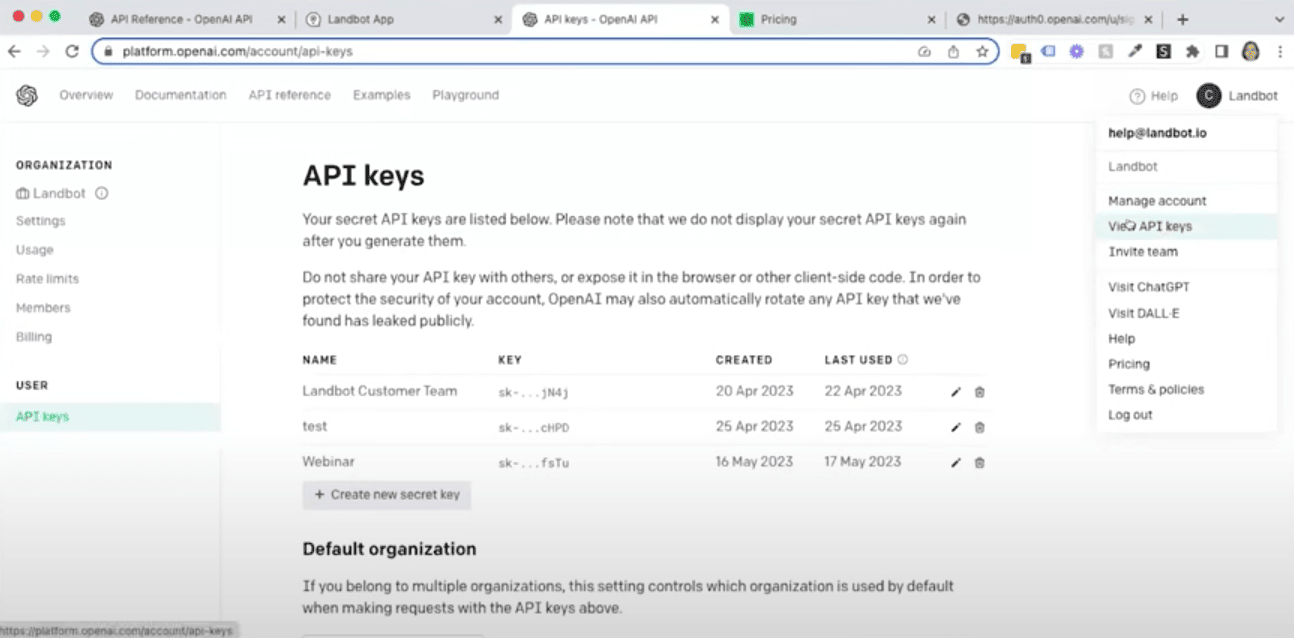Viewport: 1294px width, 638px height.
Task: Open the Chrome profile menu
Action: pyautogui.click(x=1251, y=50)
